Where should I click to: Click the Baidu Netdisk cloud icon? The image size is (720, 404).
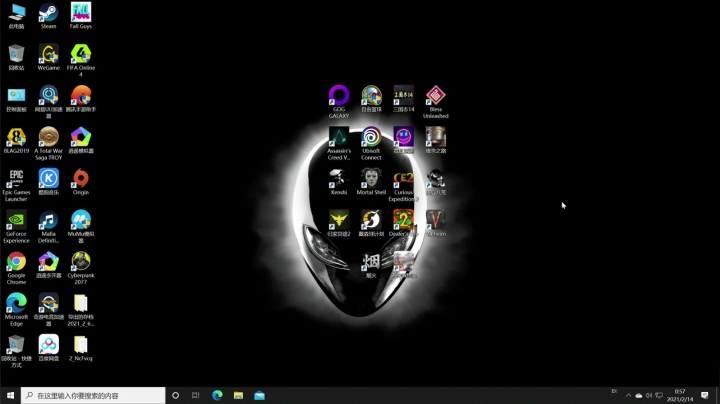click(48, 348)
